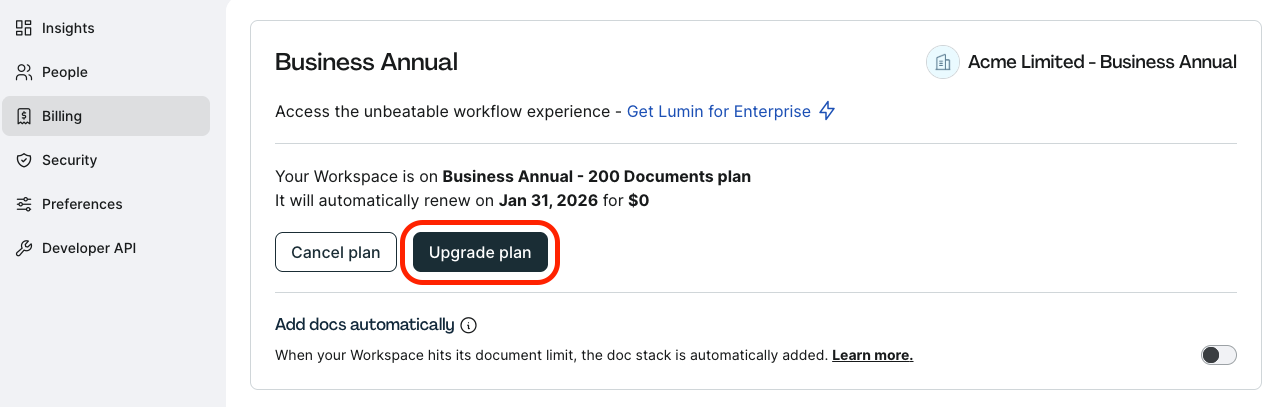Select Billing in the sidebar

click(x=106, y=116)
